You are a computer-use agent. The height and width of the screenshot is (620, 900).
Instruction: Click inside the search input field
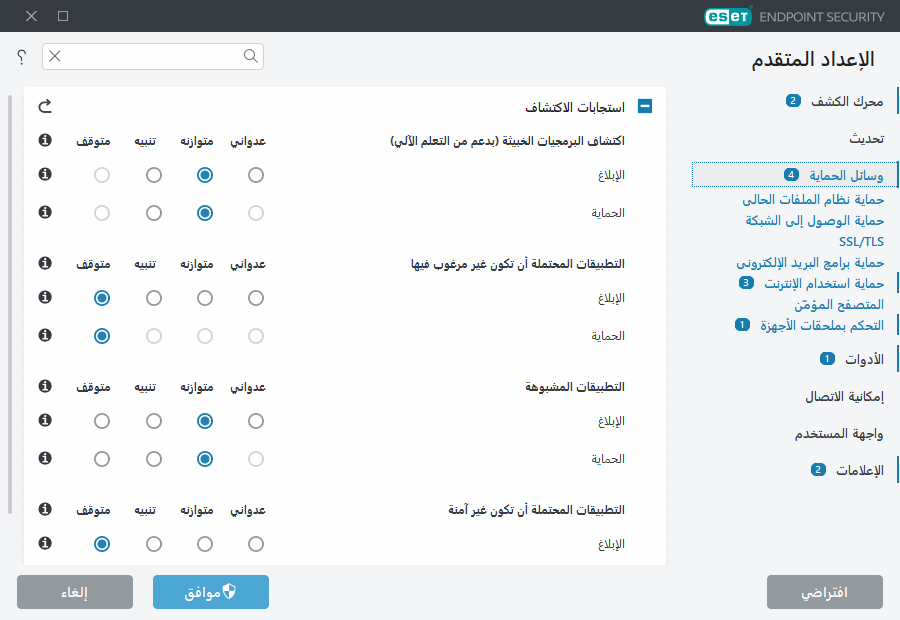point(150,57)
